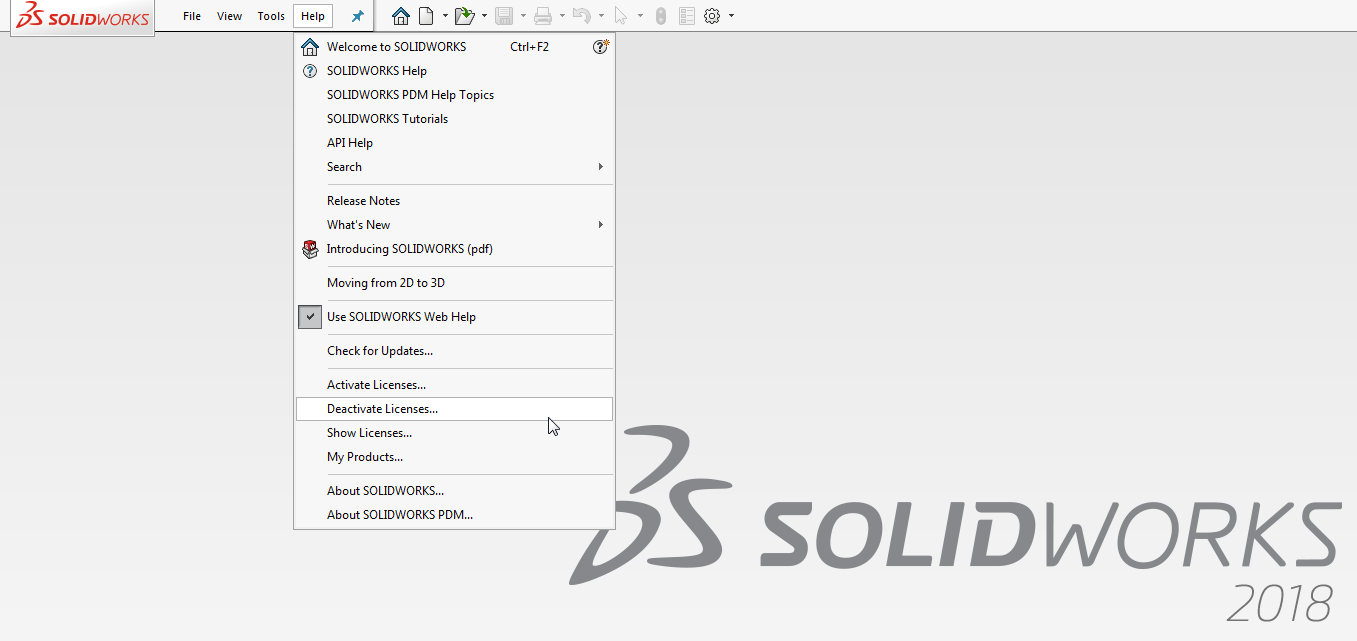Open the Tools menu
Viewport: 1357px width, 641px height.
coord(271,16)
